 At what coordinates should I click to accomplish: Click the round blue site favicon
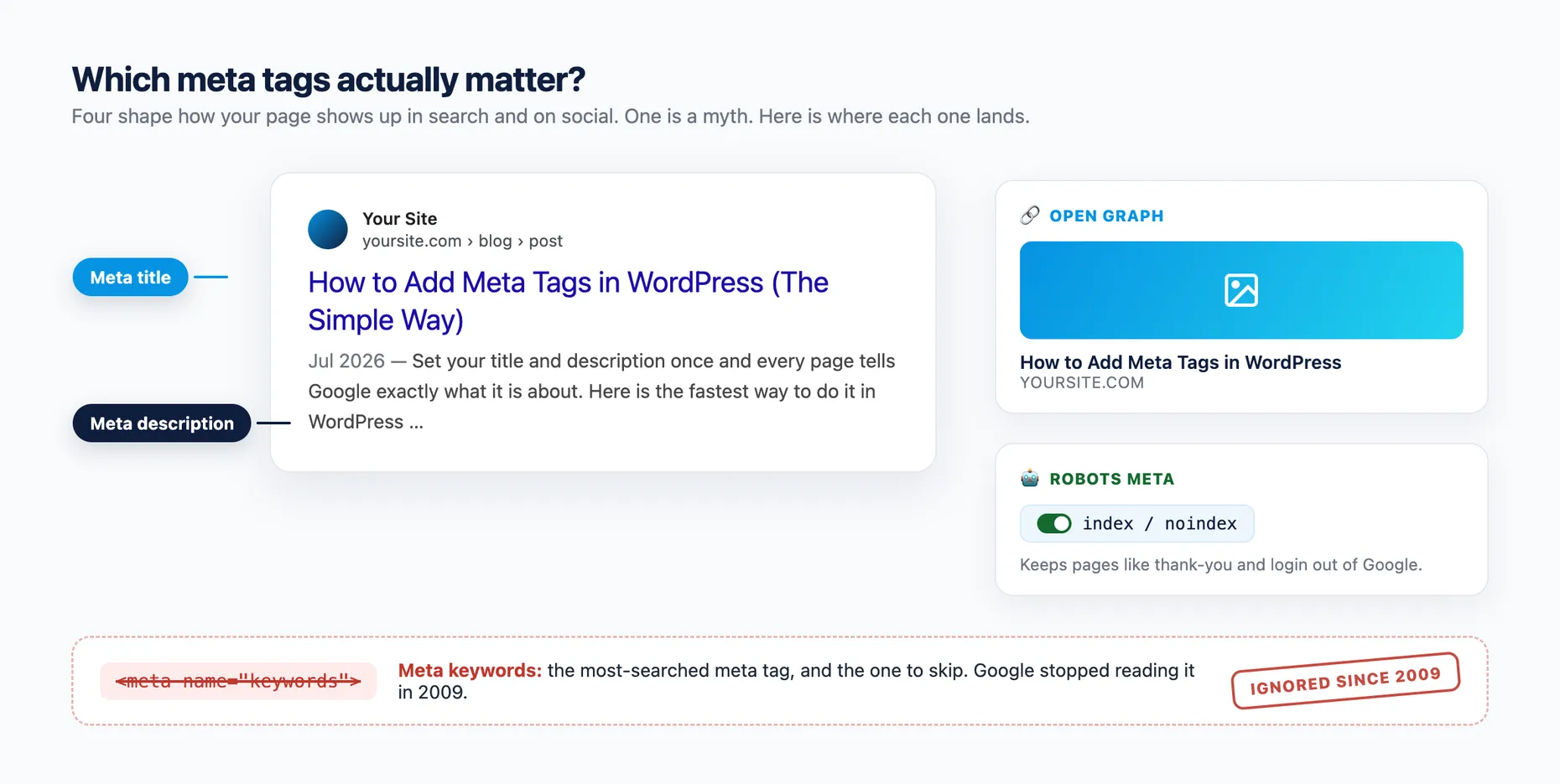tap(328, 230)
